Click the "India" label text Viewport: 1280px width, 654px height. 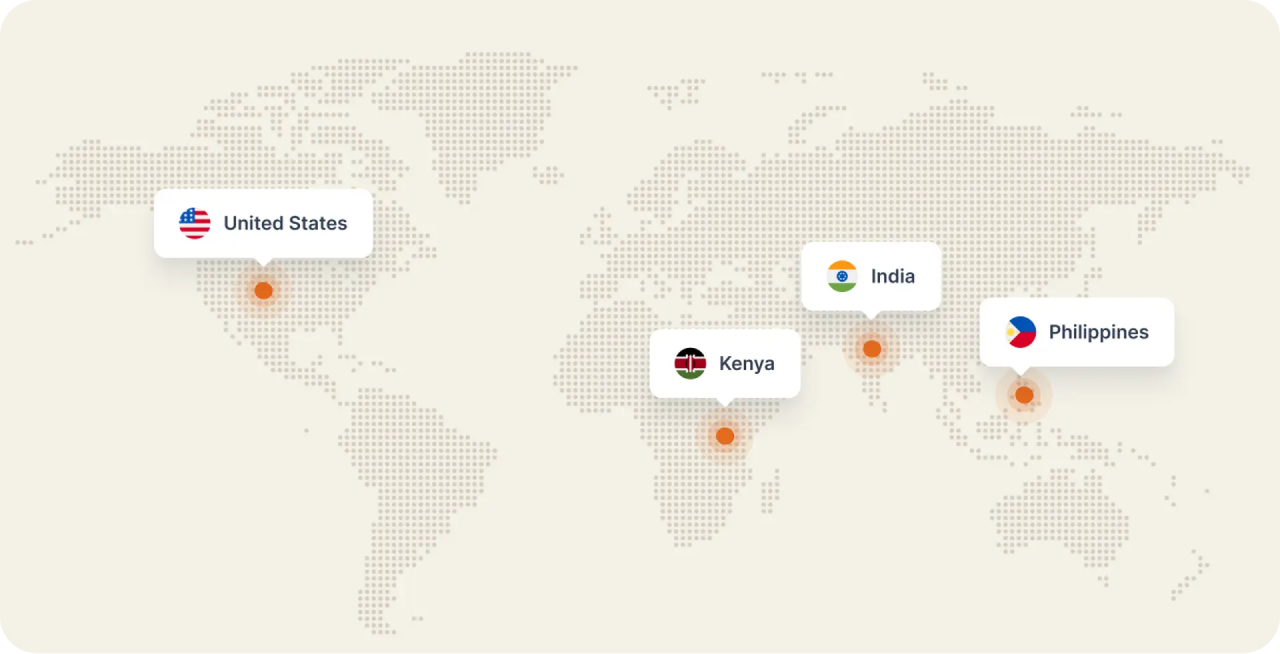[x=892, y=276]
